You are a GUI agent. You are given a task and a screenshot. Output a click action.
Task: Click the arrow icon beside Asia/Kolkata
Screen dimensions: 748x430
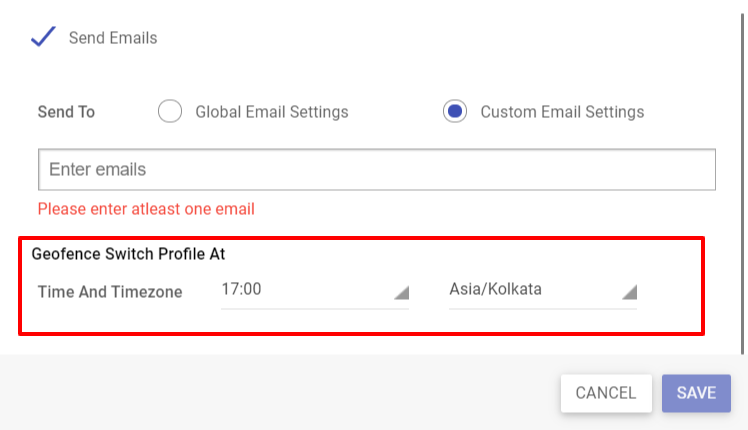(x=630, y=293)
